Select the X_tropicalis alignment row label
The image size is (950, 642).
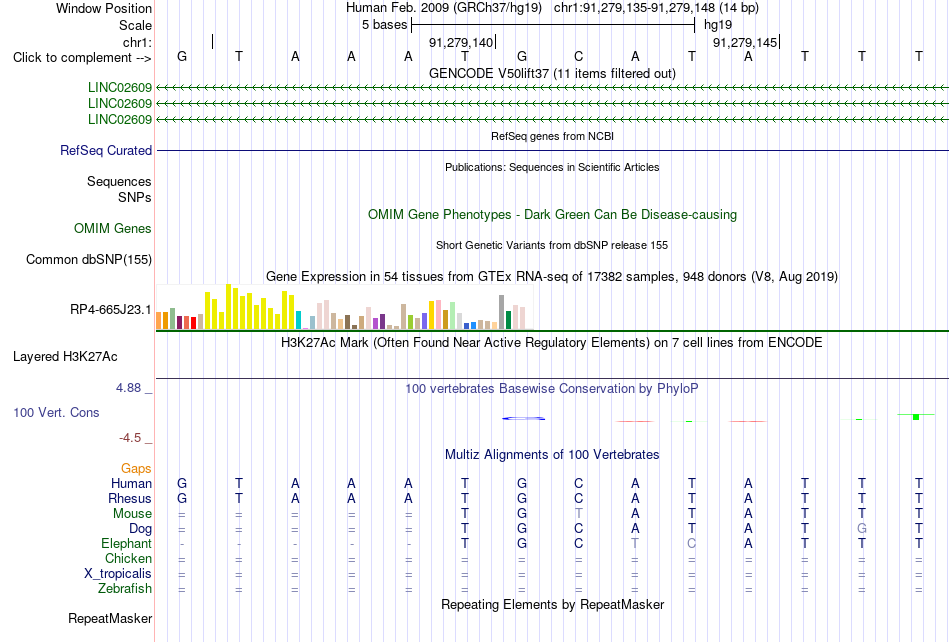click(x=118, y=574)
